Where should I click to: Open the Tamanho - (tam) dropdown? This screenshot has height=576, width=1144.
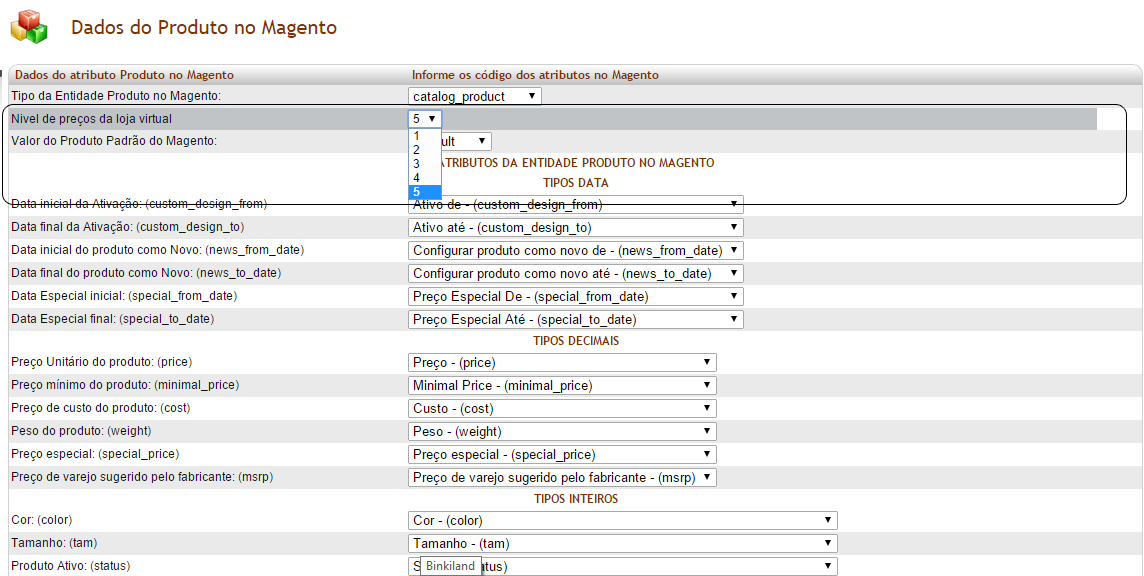[x=622, y=543]
